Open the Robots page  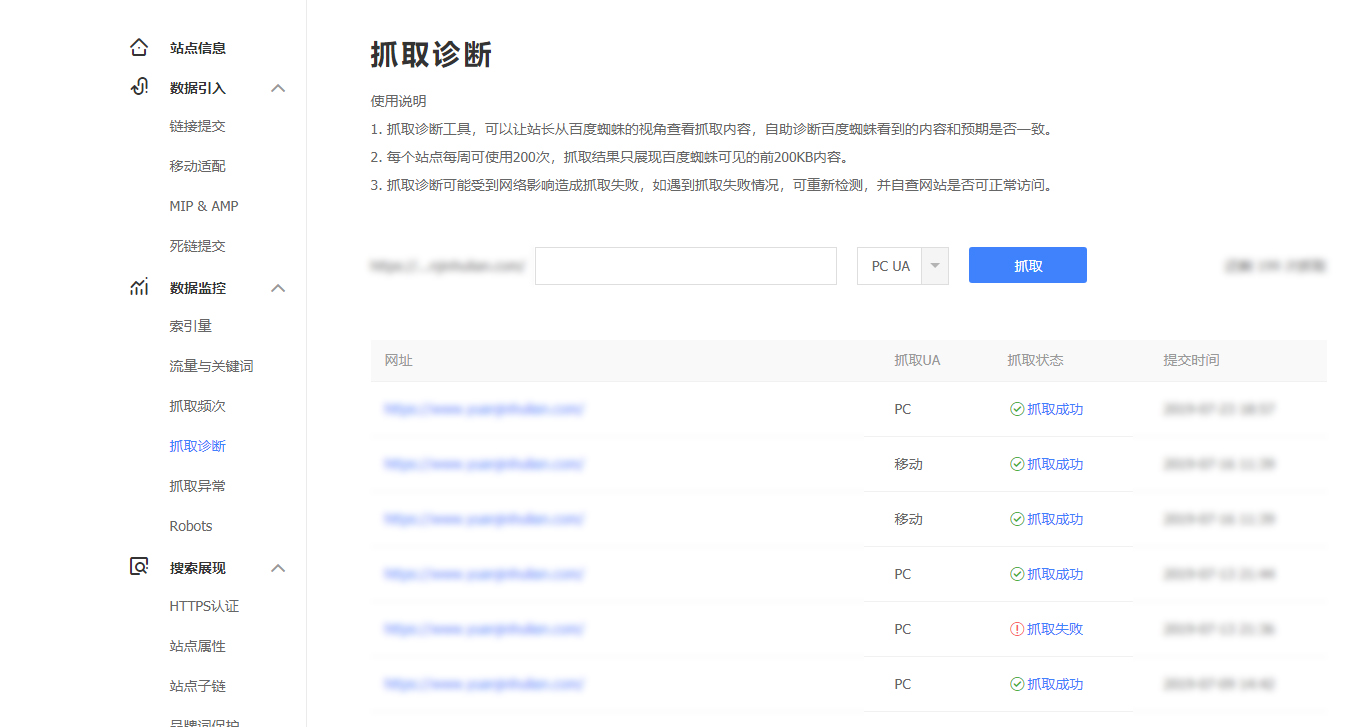pos(190,525)
